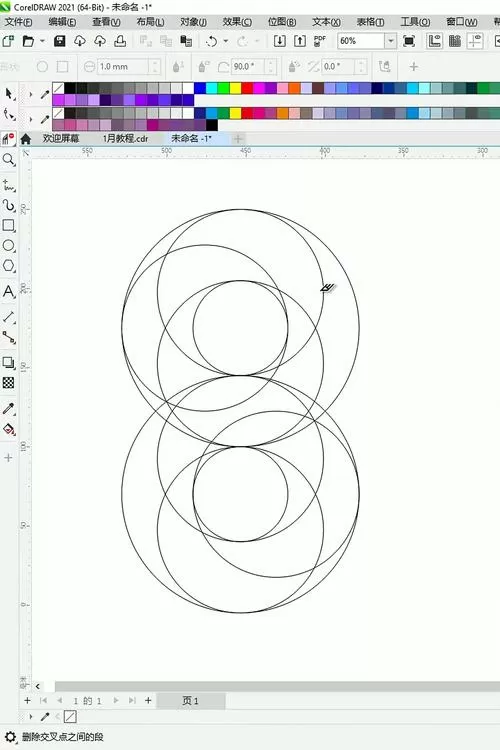Image resolution: width=500 pixels, height=750 pixels.
Task: Select the Virtual Segment Delete crop tool
Action: click(x=9, y=139)
